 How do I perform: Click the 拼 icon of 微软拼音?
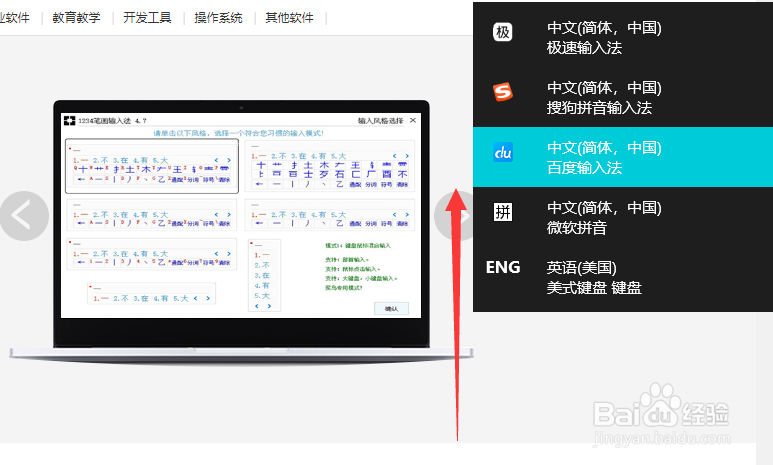[x=503, y=213]
